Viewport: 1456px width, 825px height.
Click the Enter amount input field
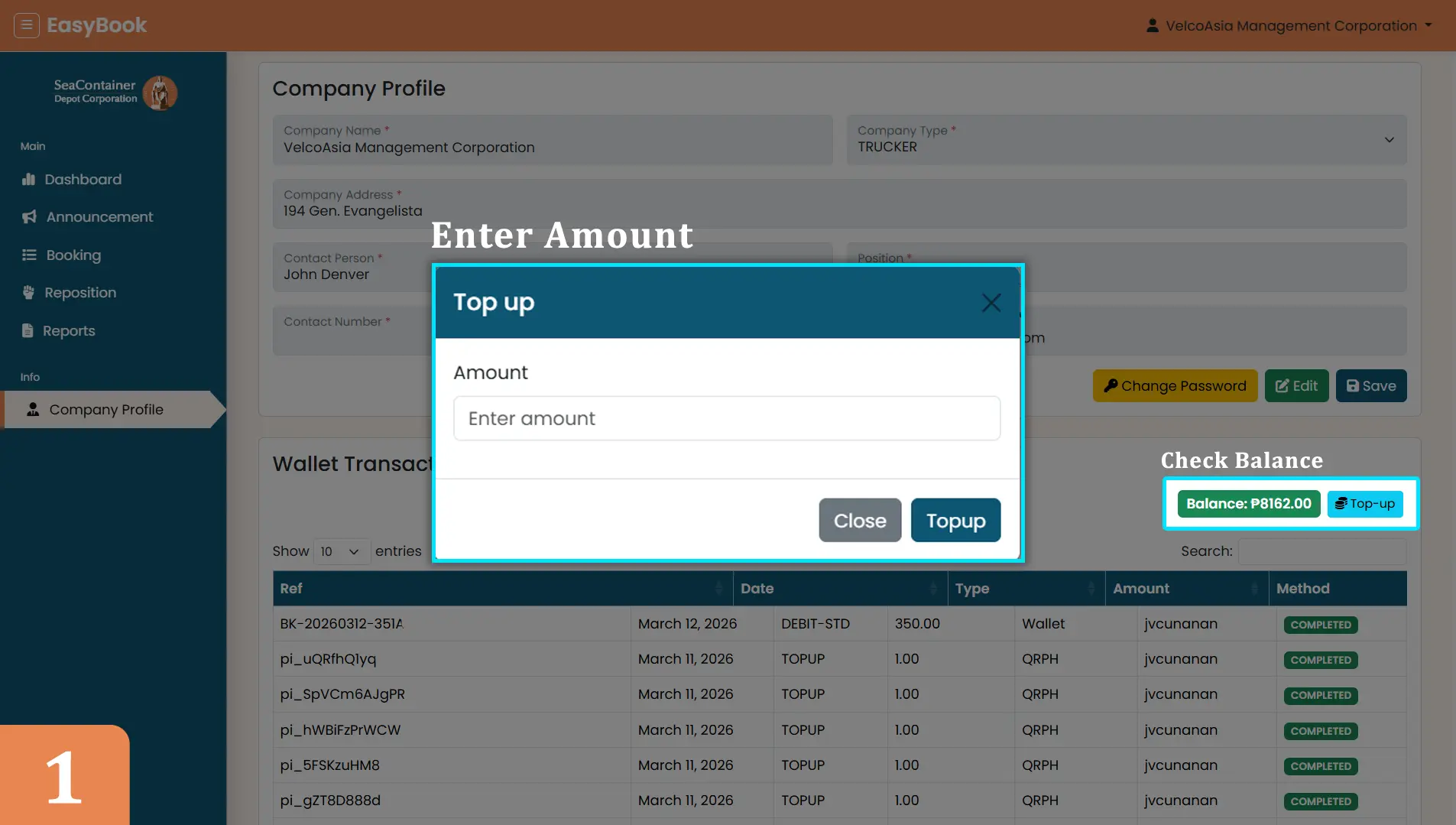click(726, 418)
